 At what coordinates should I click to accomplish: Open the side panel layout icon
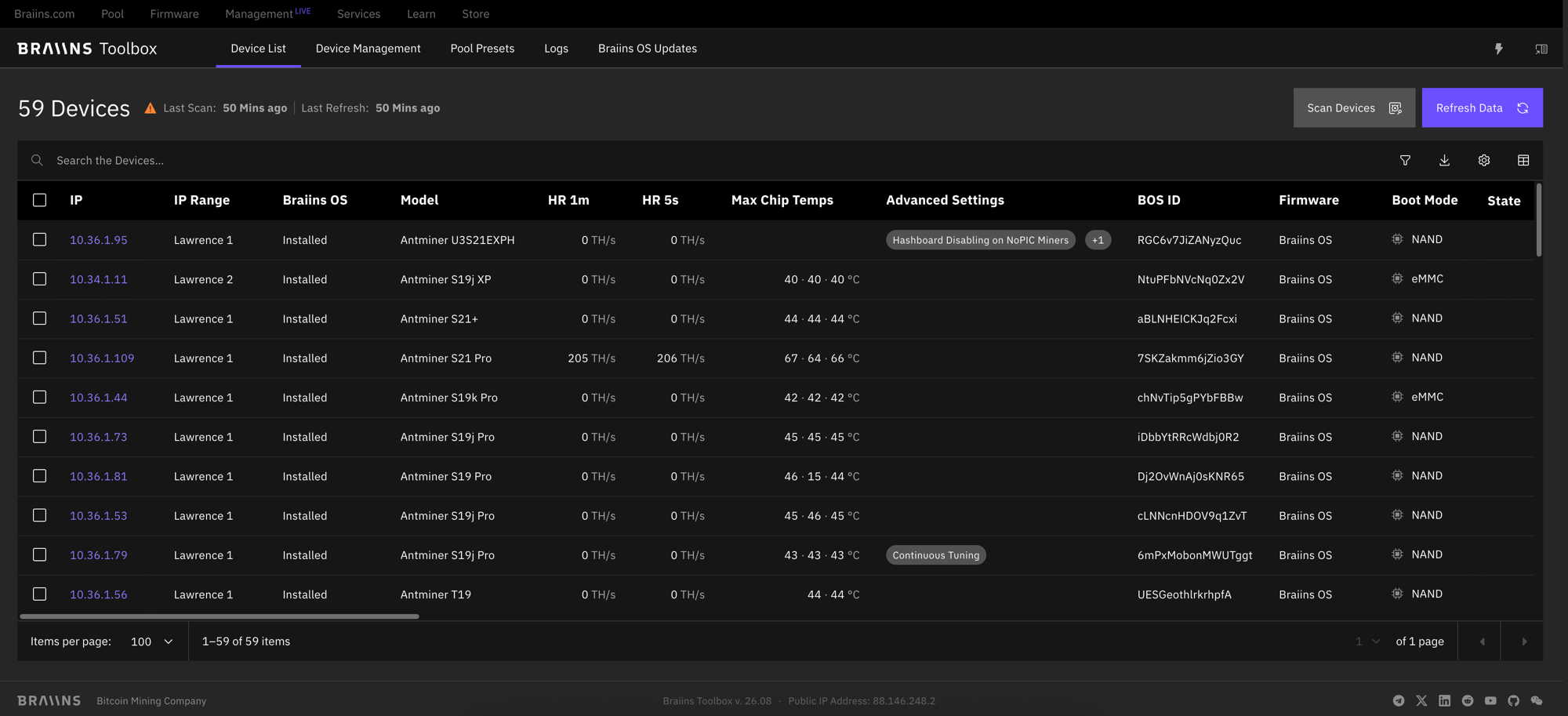(x=1541, y=49)
